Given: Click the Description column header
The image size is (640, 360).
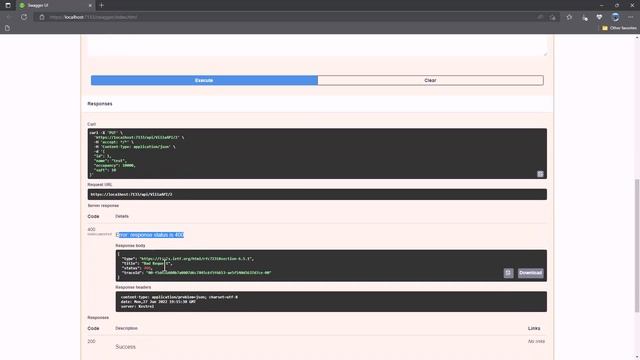Looking at the screenshot, I should [x=127, y=328].
